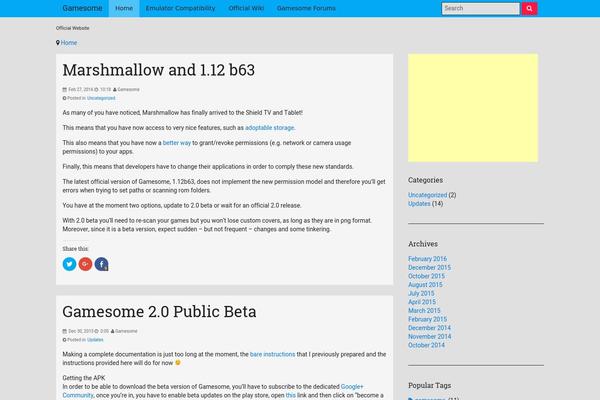Click the yellow advertisement box in sidebar
This screenshot has width=600, height=400.
click(473, 108)
